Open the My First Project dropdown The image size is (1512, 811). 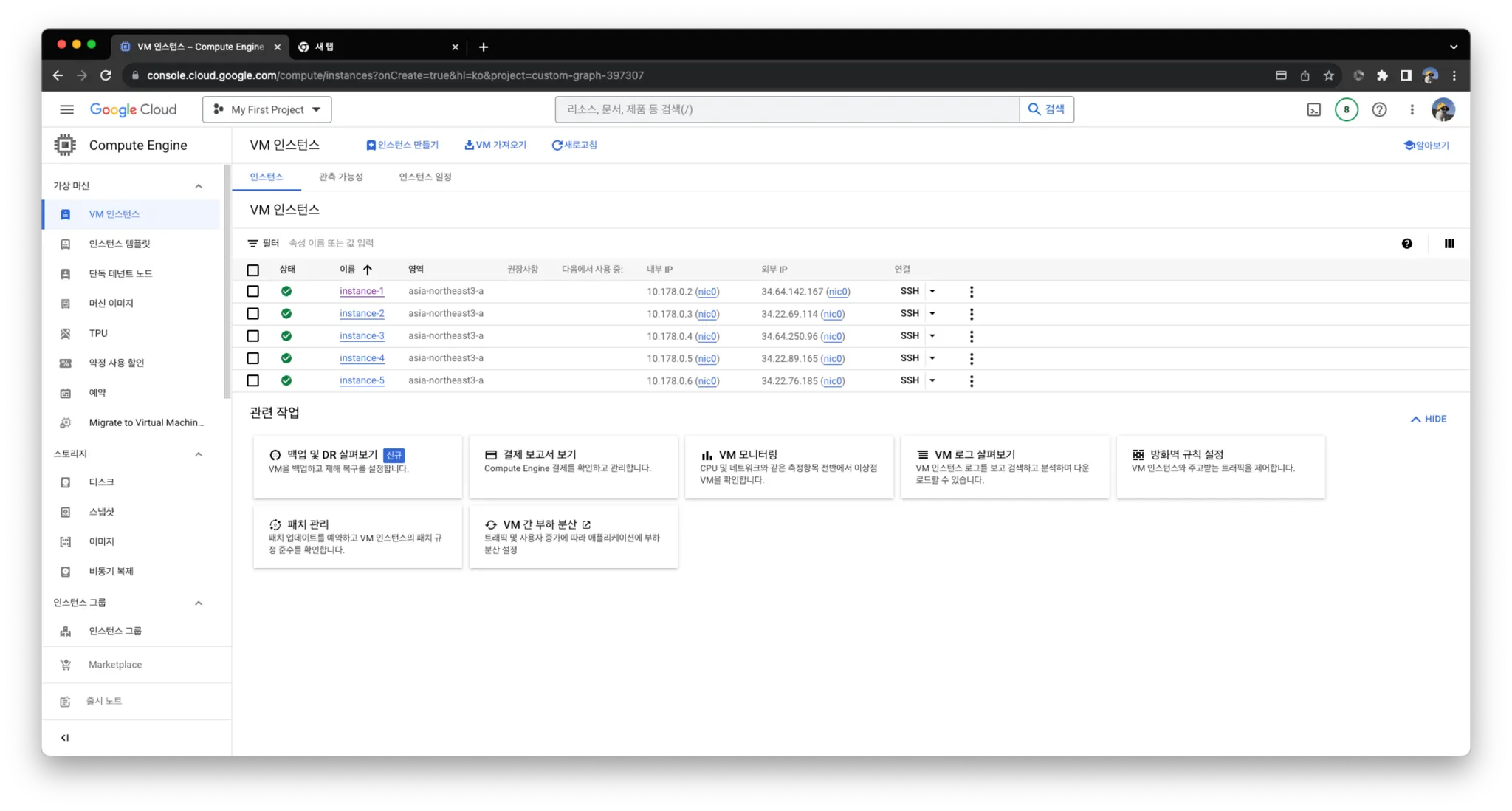[x=267, y=109]
